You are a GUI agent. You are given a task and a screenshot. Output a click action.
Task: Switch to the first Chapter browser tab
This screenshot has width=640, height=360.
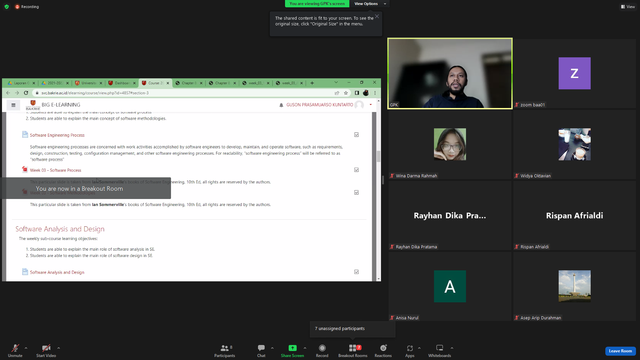[189, 83]
